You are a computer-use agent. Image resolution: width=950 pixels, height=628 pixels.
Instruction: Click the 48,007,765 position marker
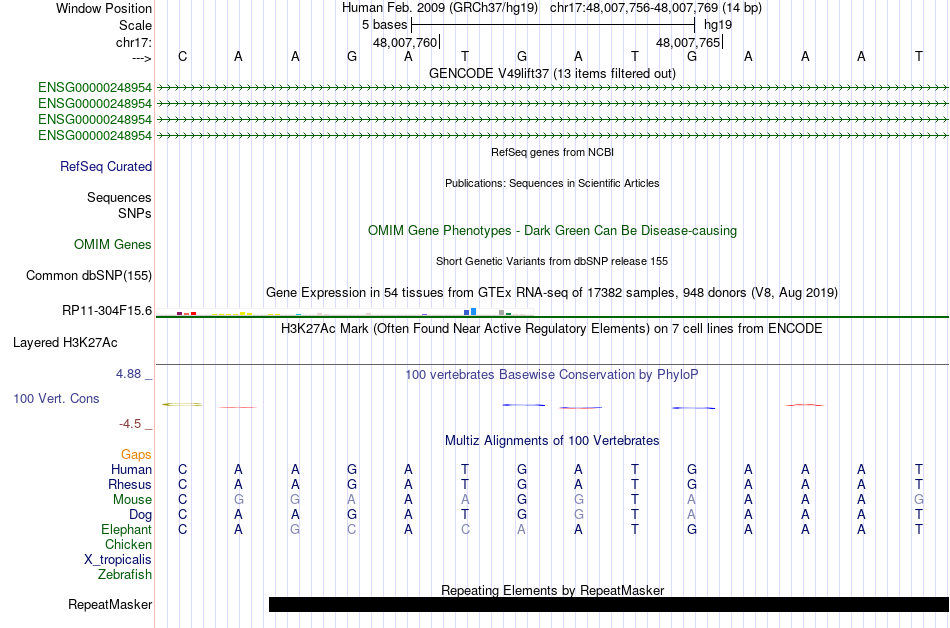point(688,42)
